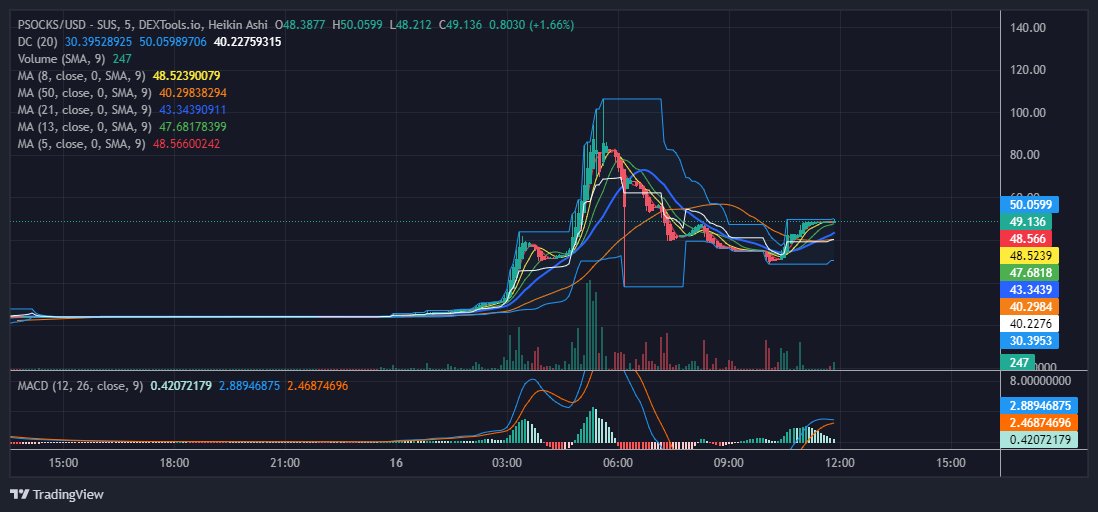Click the DC basis value 40.22759315
1098x512 pixels.
coord(247,42)
